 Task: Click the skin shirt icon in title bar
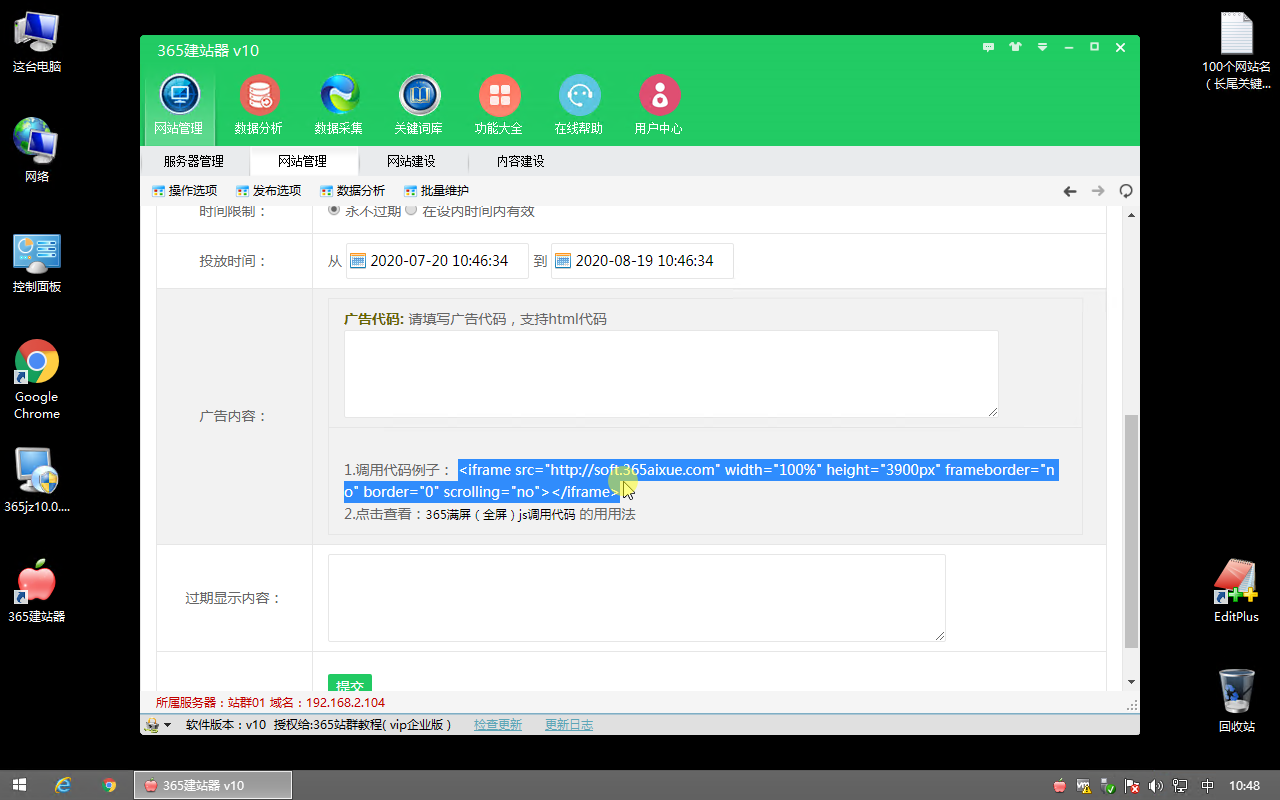(1016, 47)
